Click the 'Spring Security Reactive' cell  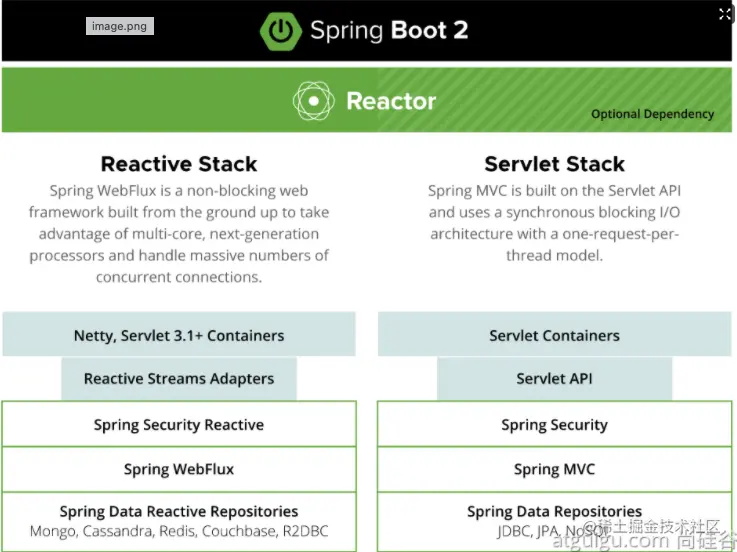point(179,424)
